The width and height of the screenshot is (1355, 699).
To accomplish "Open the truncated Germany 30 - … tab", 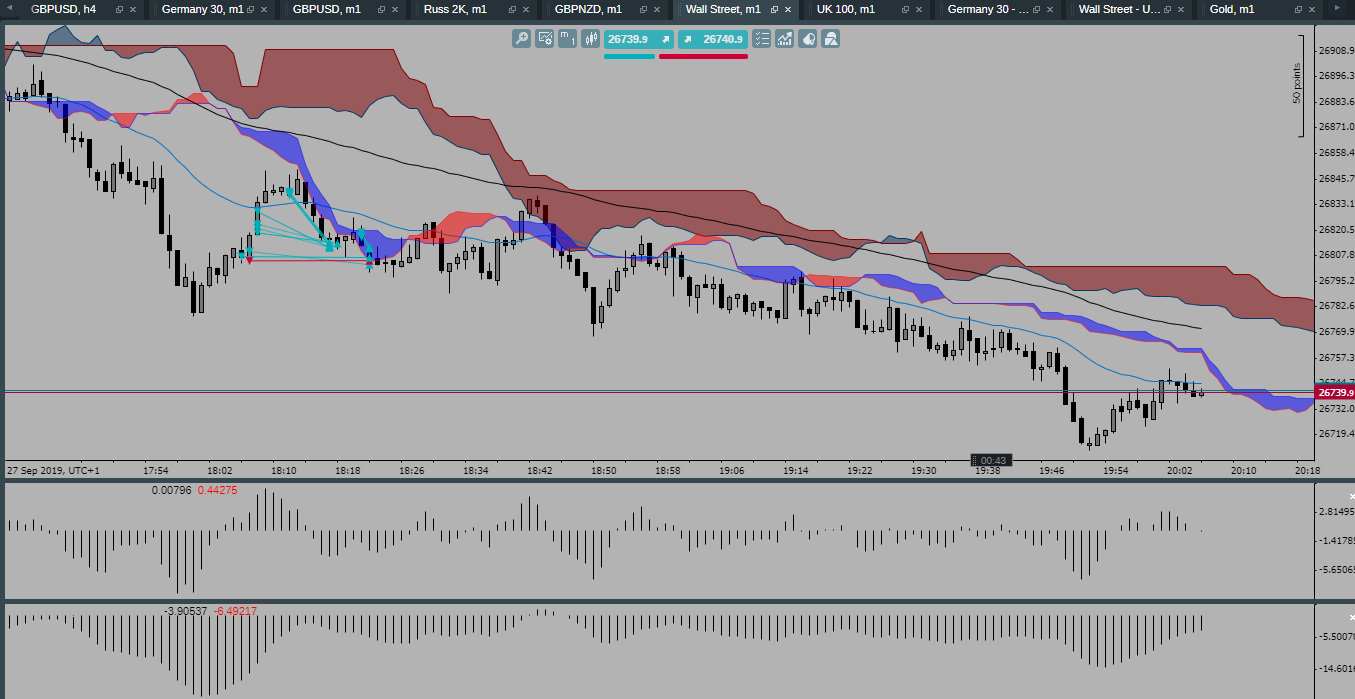I will pyautogui.click(x=988, y=9).
